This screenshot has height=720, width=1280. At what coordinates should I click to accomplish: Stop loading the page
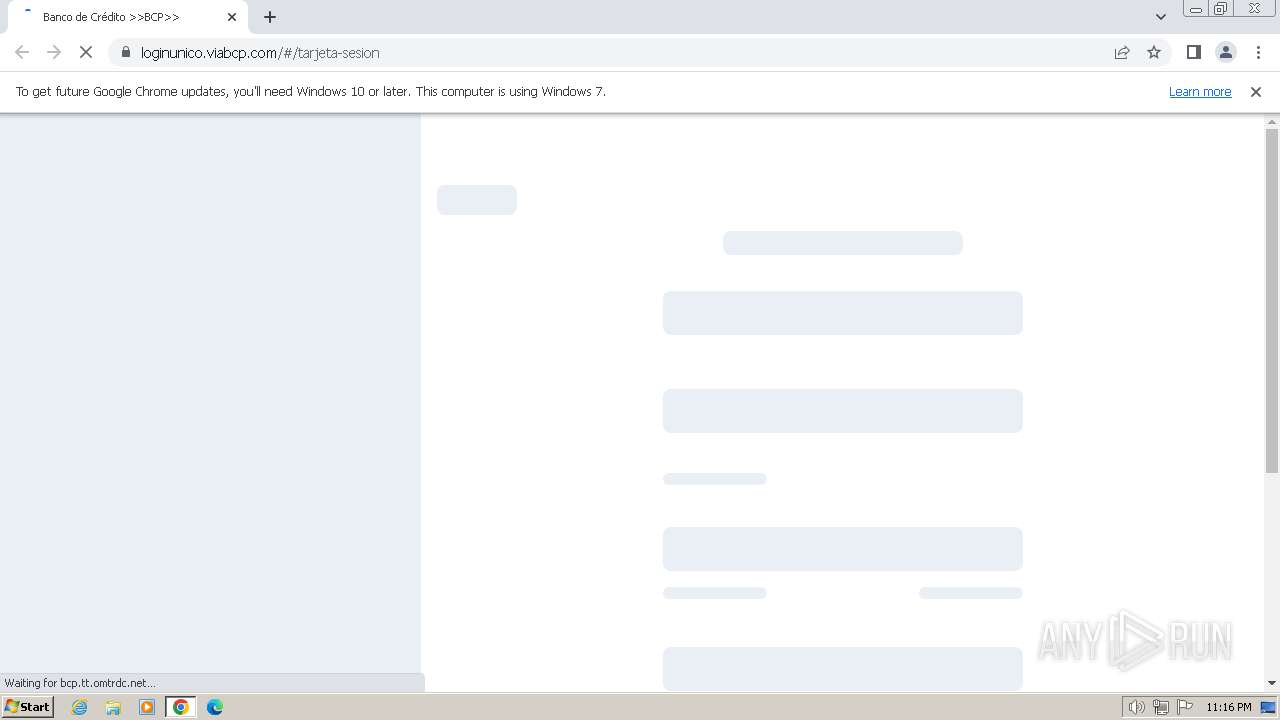(x=86, y=52)
